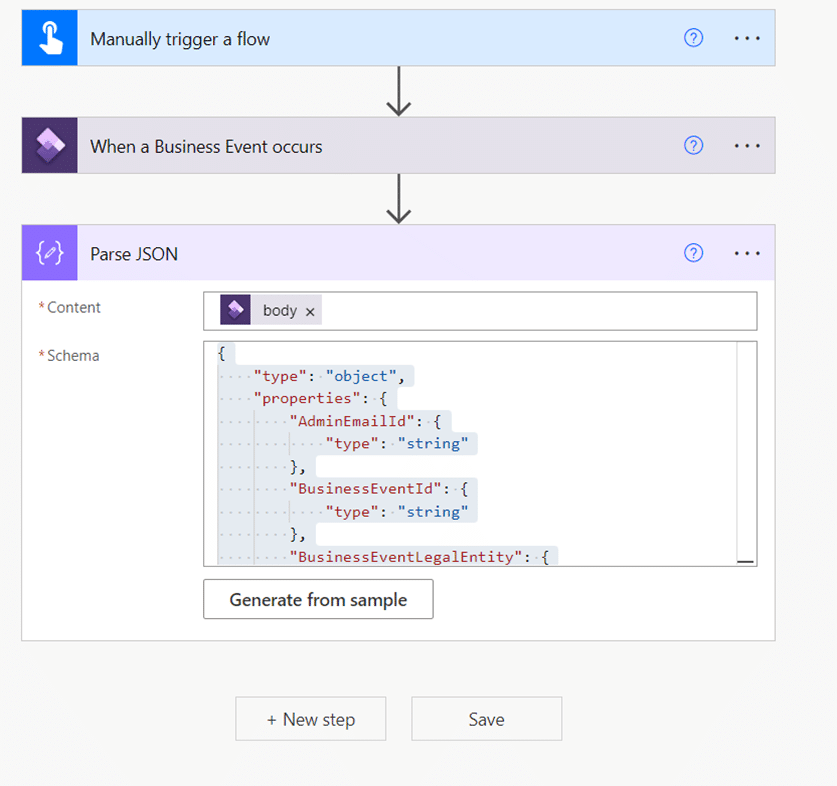Screen dimensions: 837x786
Task: Open help for When a Business Event occurs
Action: pyautogui.click(x=693, y=145)
